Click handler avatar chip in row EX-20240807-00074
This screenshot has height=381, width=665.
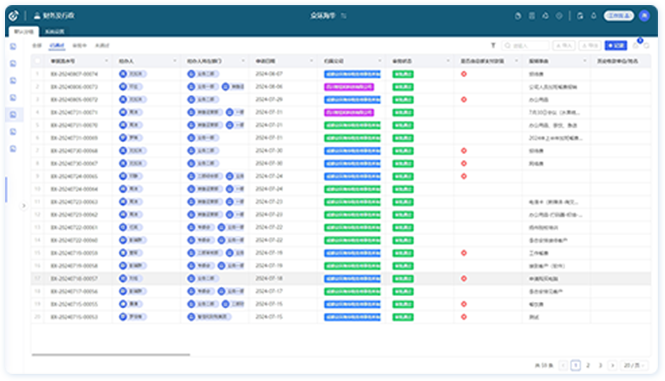point(133,74)
